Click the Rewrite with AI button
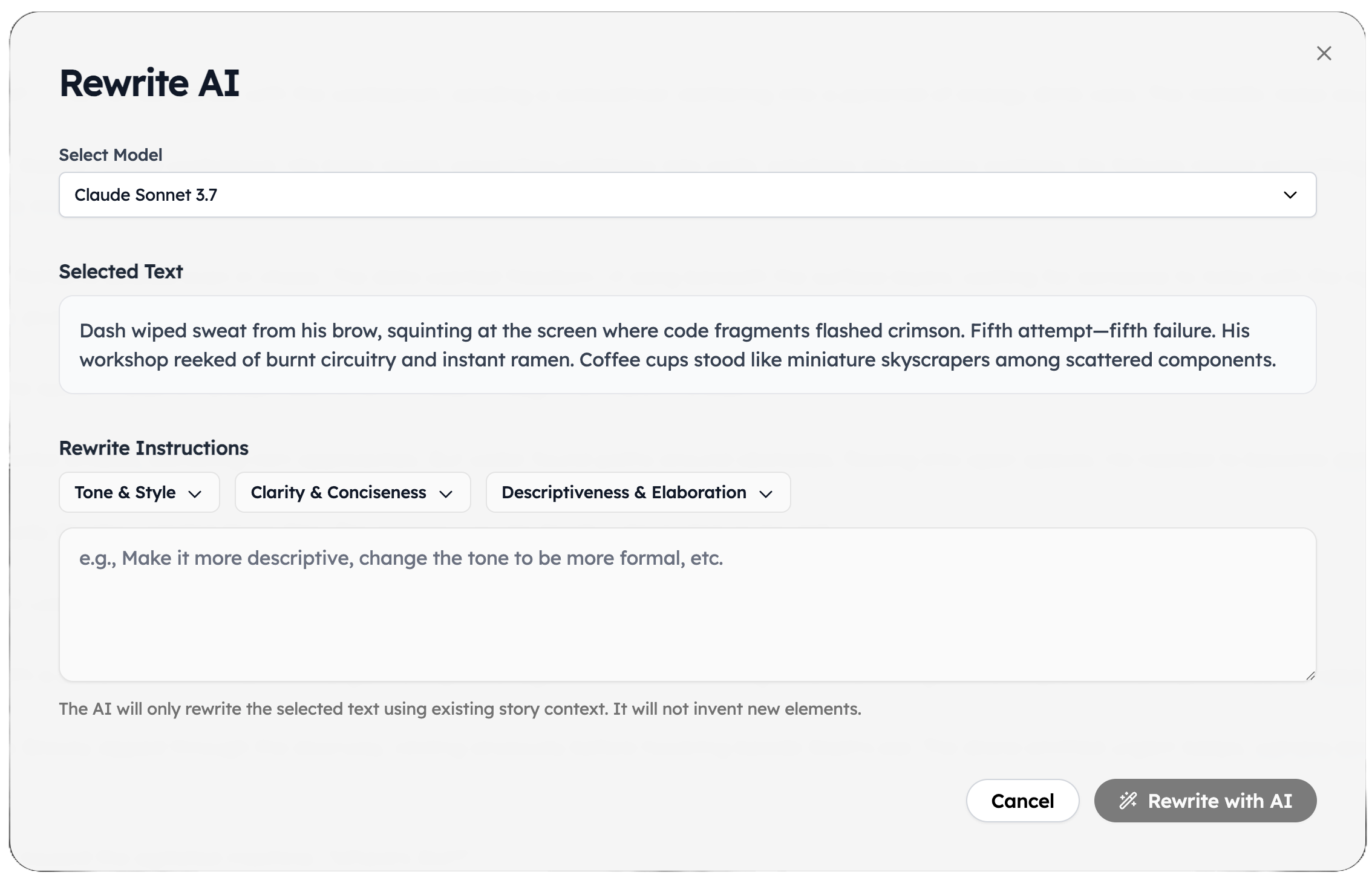Image resolution: width=1372 pixels, height=878 pixels. point(1205,801)
